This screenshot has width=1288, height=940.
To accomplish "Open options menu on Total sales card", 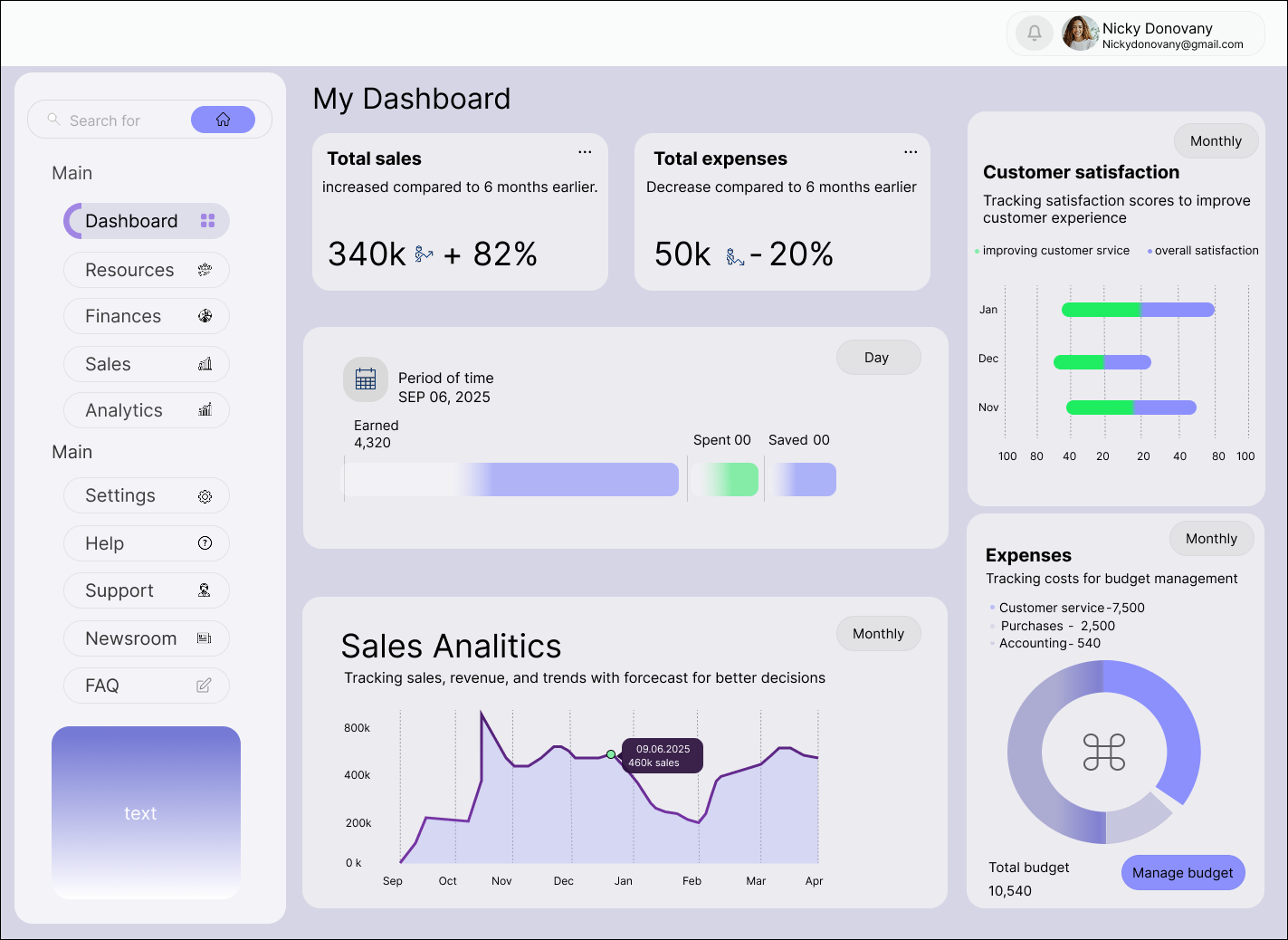I will (x=584, y=152).
